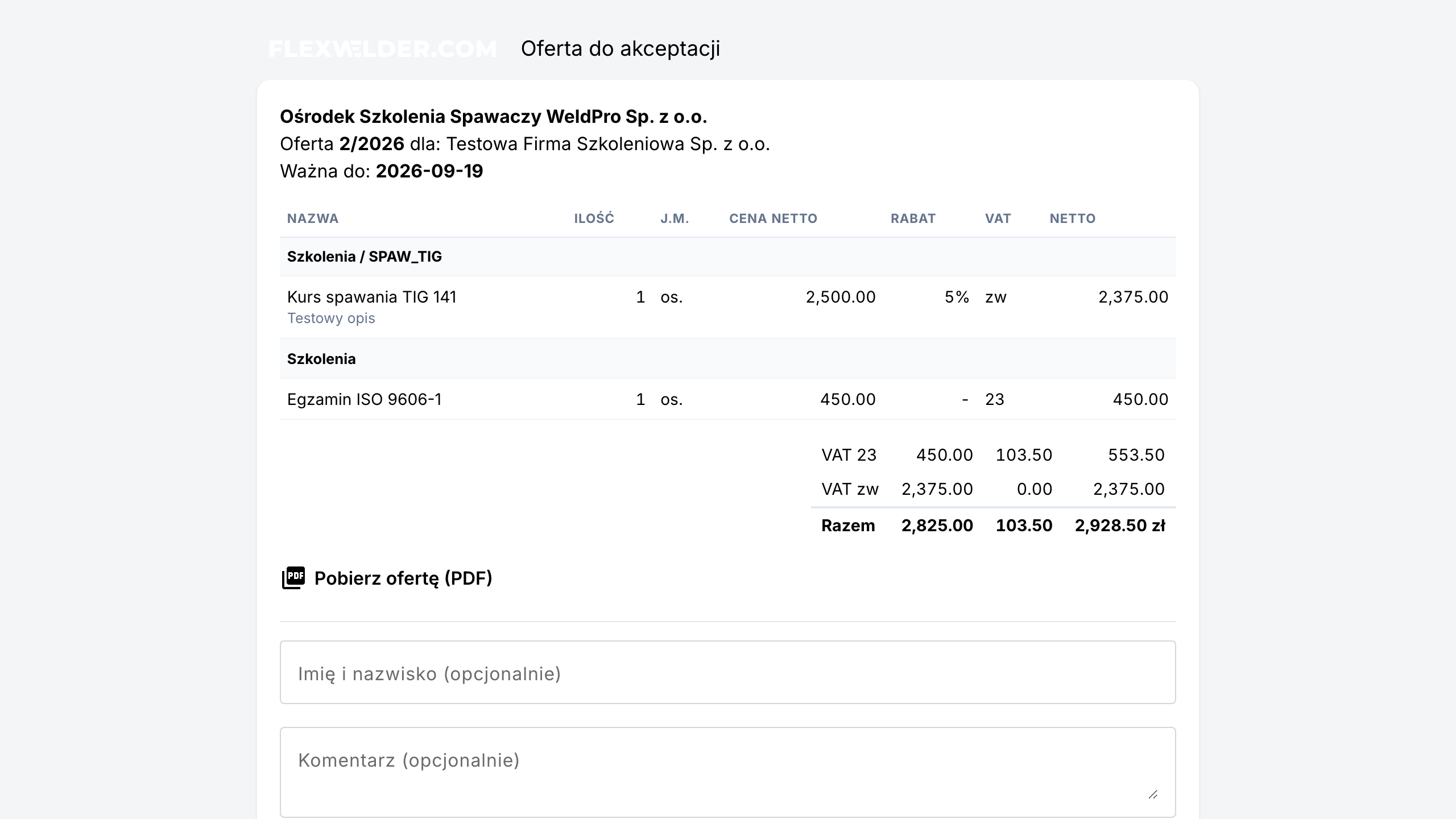This screenshot has width=1456, height=819.
Task: Click the VAT zw summary label
Action: click(850, 489)
